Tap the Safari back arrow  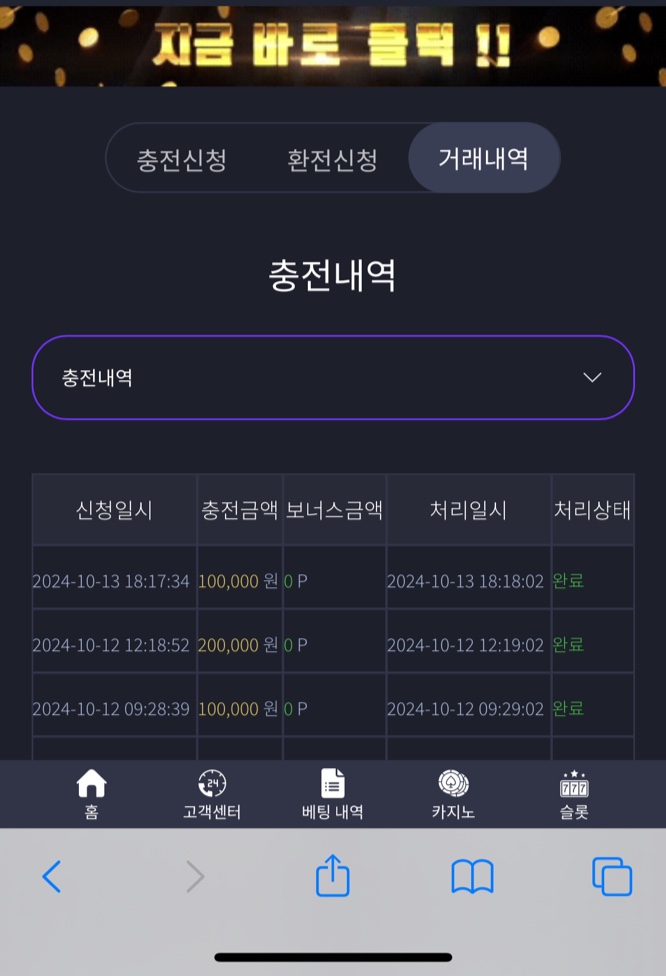coord(52,876)
